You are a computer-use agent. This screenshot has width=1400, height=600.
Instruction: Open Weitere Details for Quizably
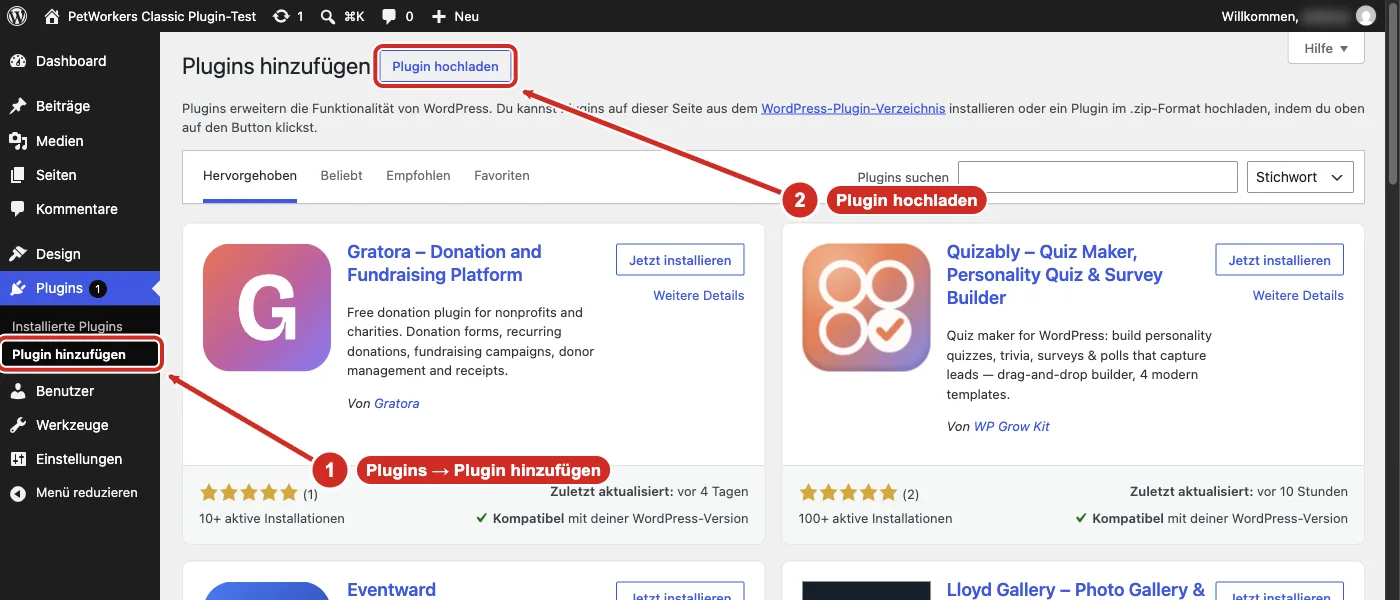[x=1298, y=296]
